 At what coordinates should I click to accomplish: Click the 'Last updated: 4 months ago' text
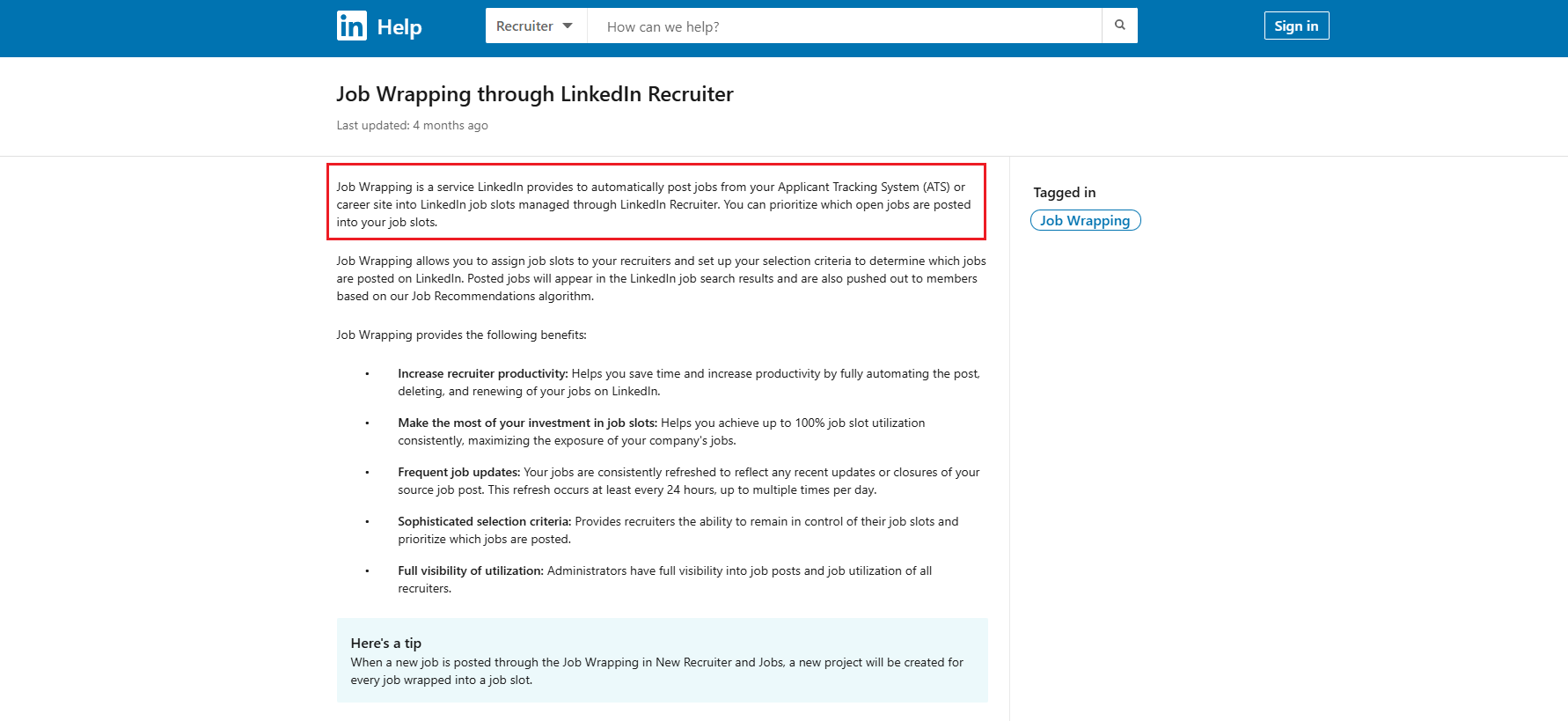(x=411, y=125)
